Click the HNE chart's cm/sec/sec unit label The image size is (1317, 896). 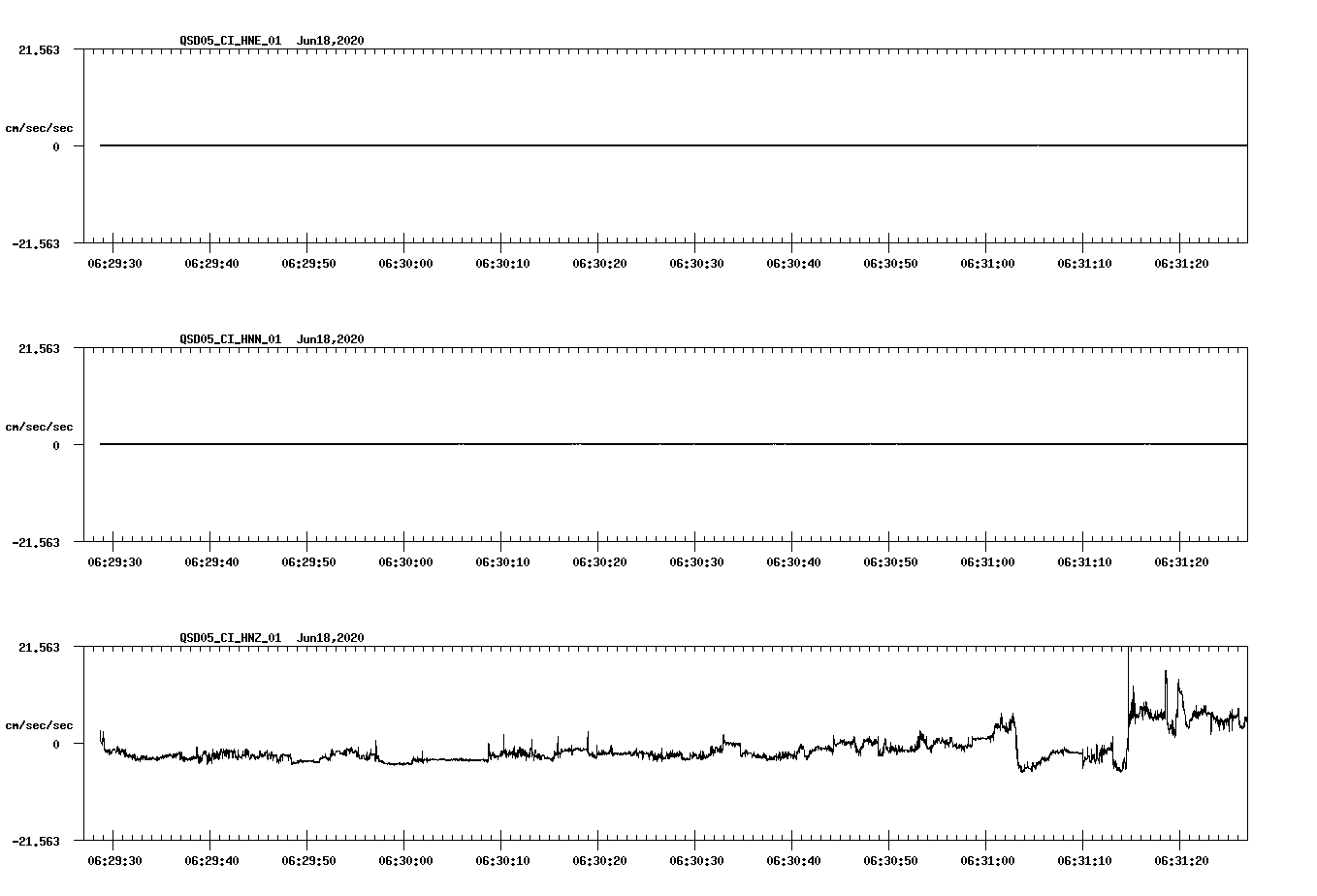click(x=39, y=128)
